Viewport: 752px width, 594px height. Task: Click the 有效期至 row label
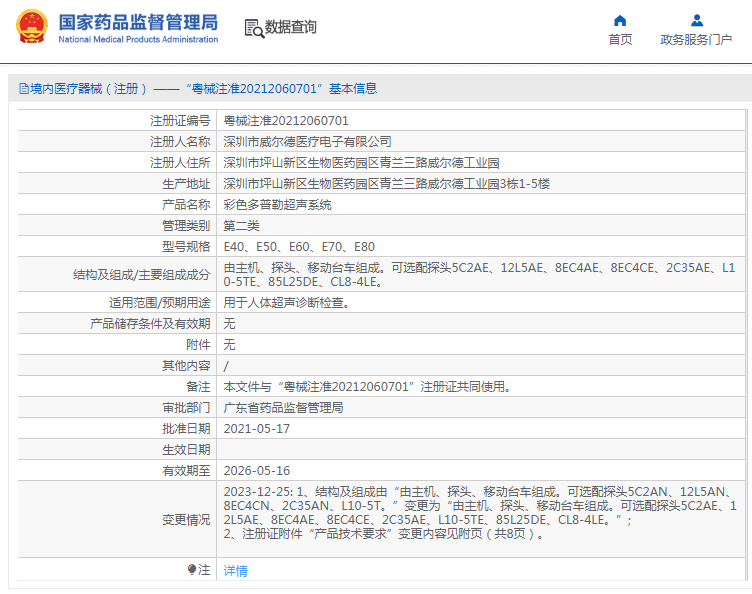[186, 471]
